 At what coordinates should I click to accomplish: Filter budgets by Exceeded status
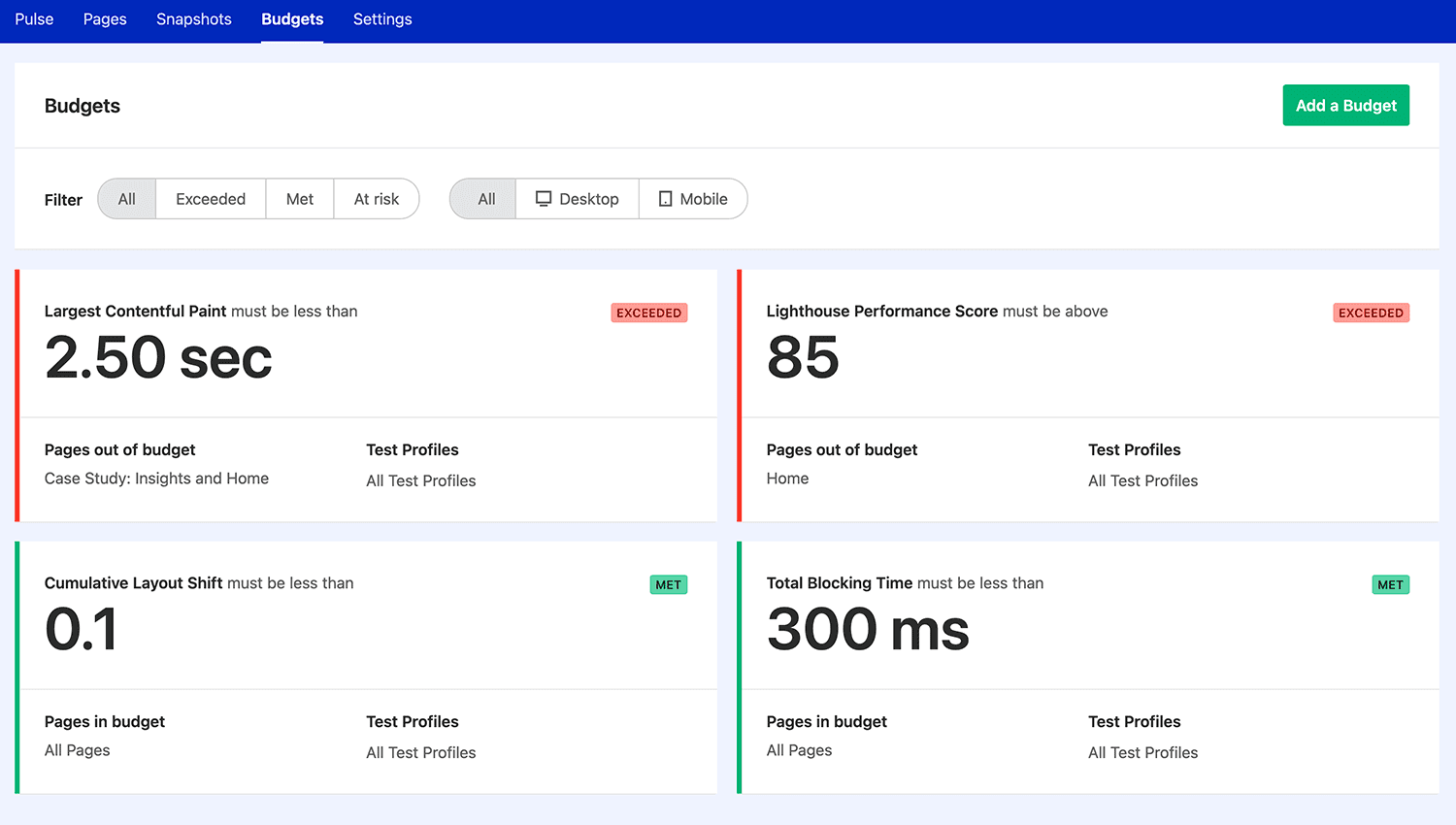[x=210, y=198]
